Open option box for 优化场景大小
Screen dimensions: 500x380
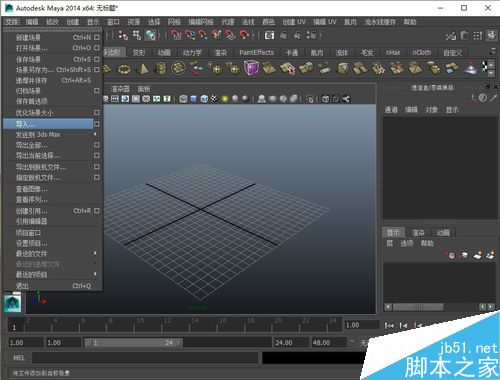(97, 113)
